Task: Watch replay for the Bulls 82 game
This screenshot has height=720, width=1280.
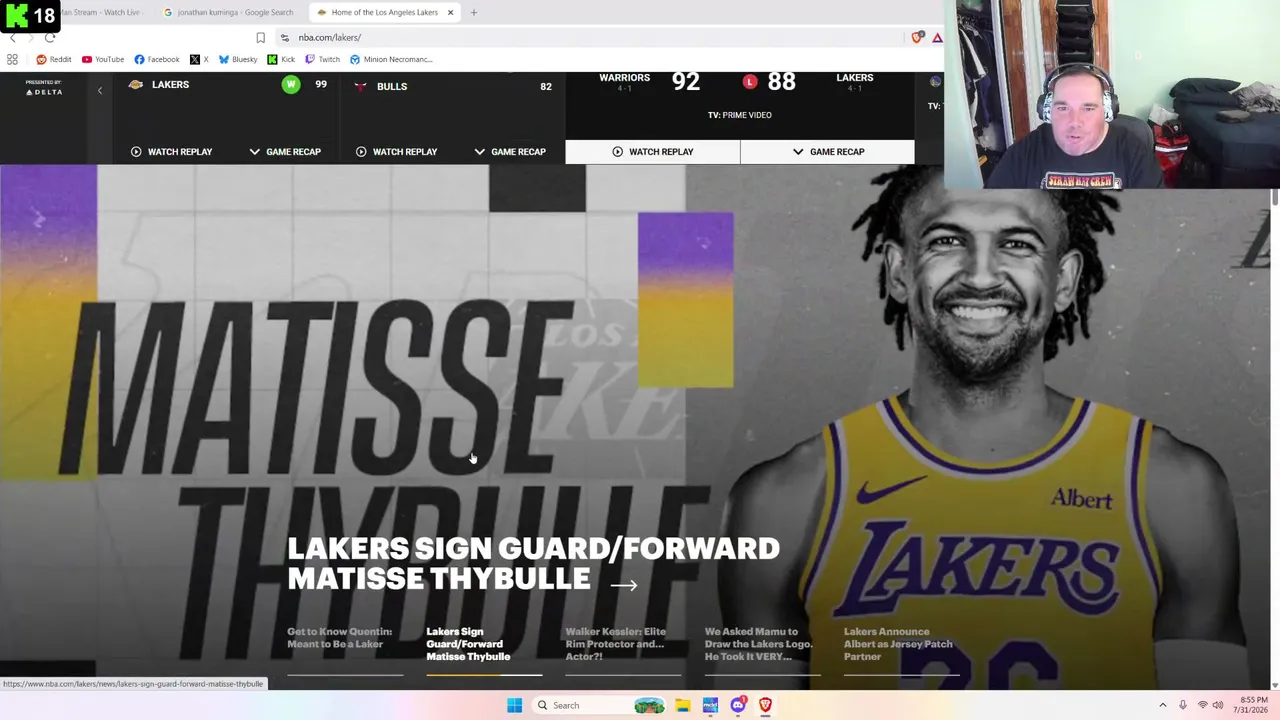Action: tap(396, 152)
